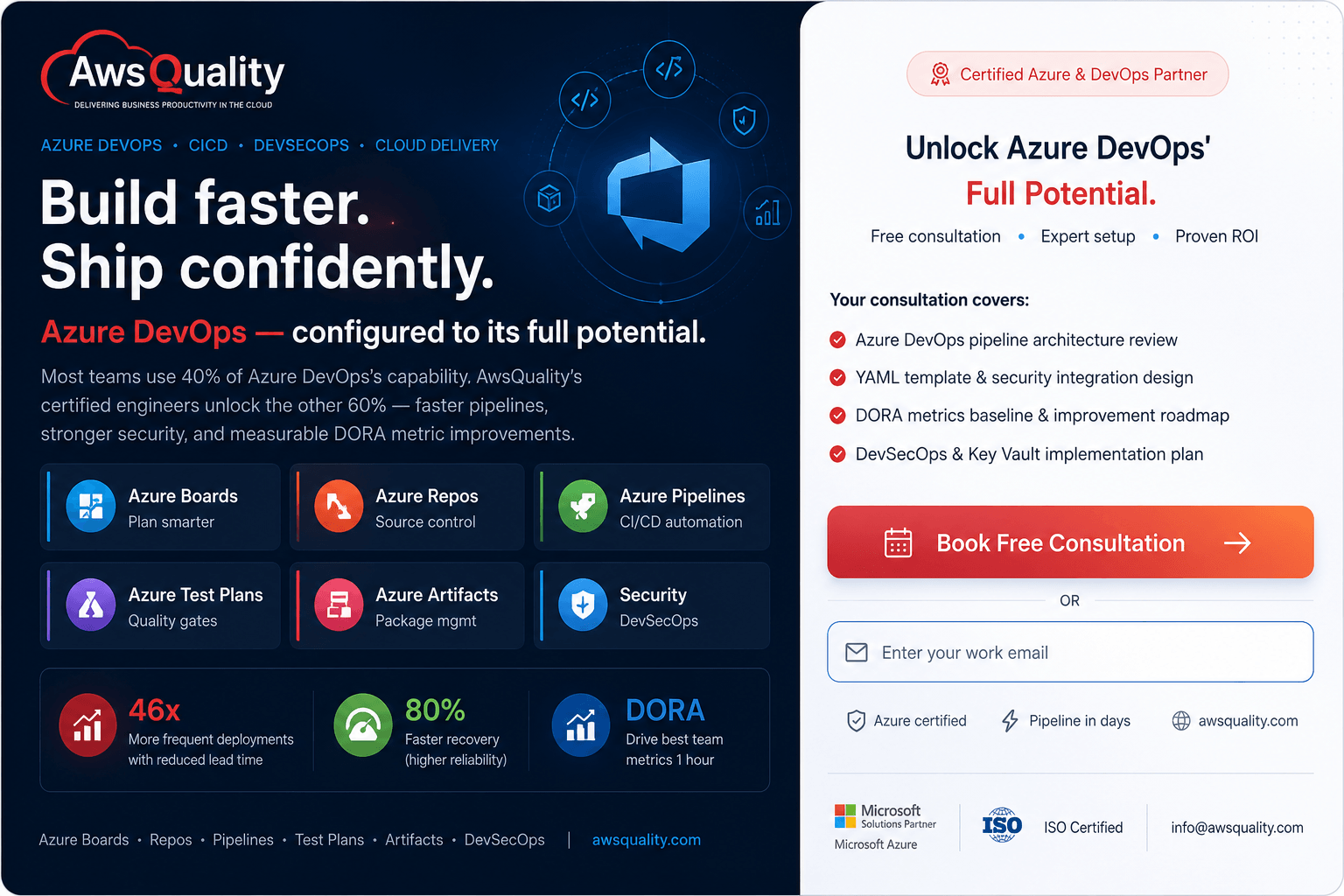The image size is (1344, 896).
Task: Click the AwsQuality cloud logo
Action: click(x=163, y=70)
